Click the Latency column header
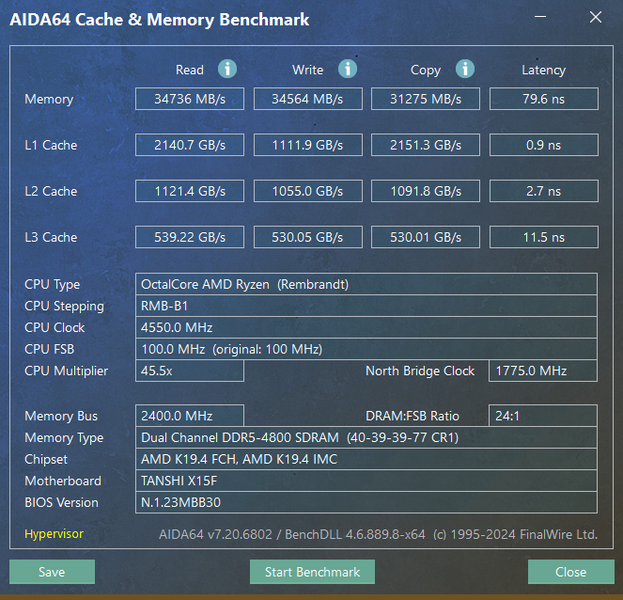Screen dimensions: 623x600 pos(544,70)
